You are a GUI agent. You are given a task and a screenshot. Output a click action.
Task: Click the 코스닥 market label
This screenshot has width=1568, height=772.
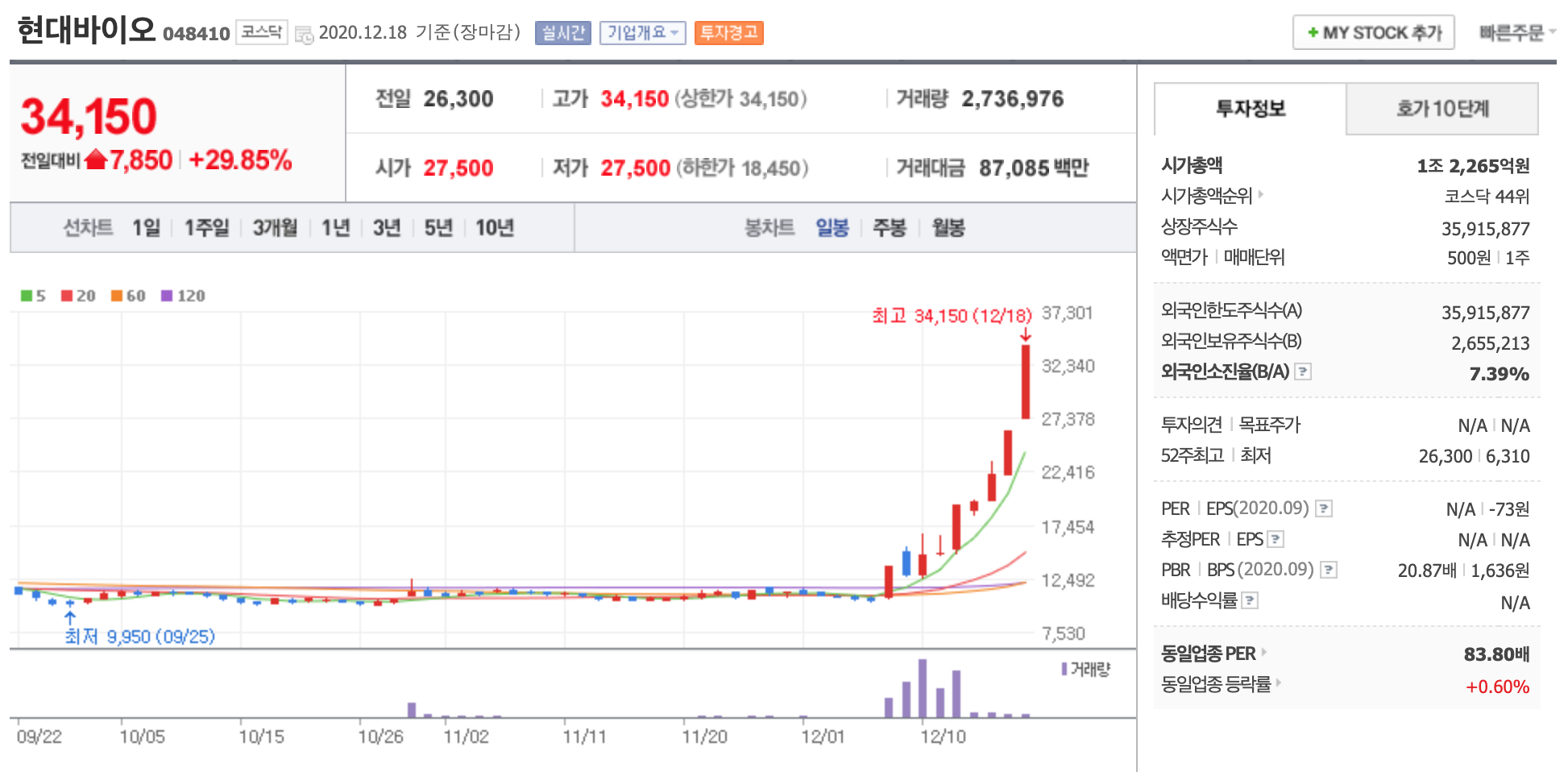262,32
